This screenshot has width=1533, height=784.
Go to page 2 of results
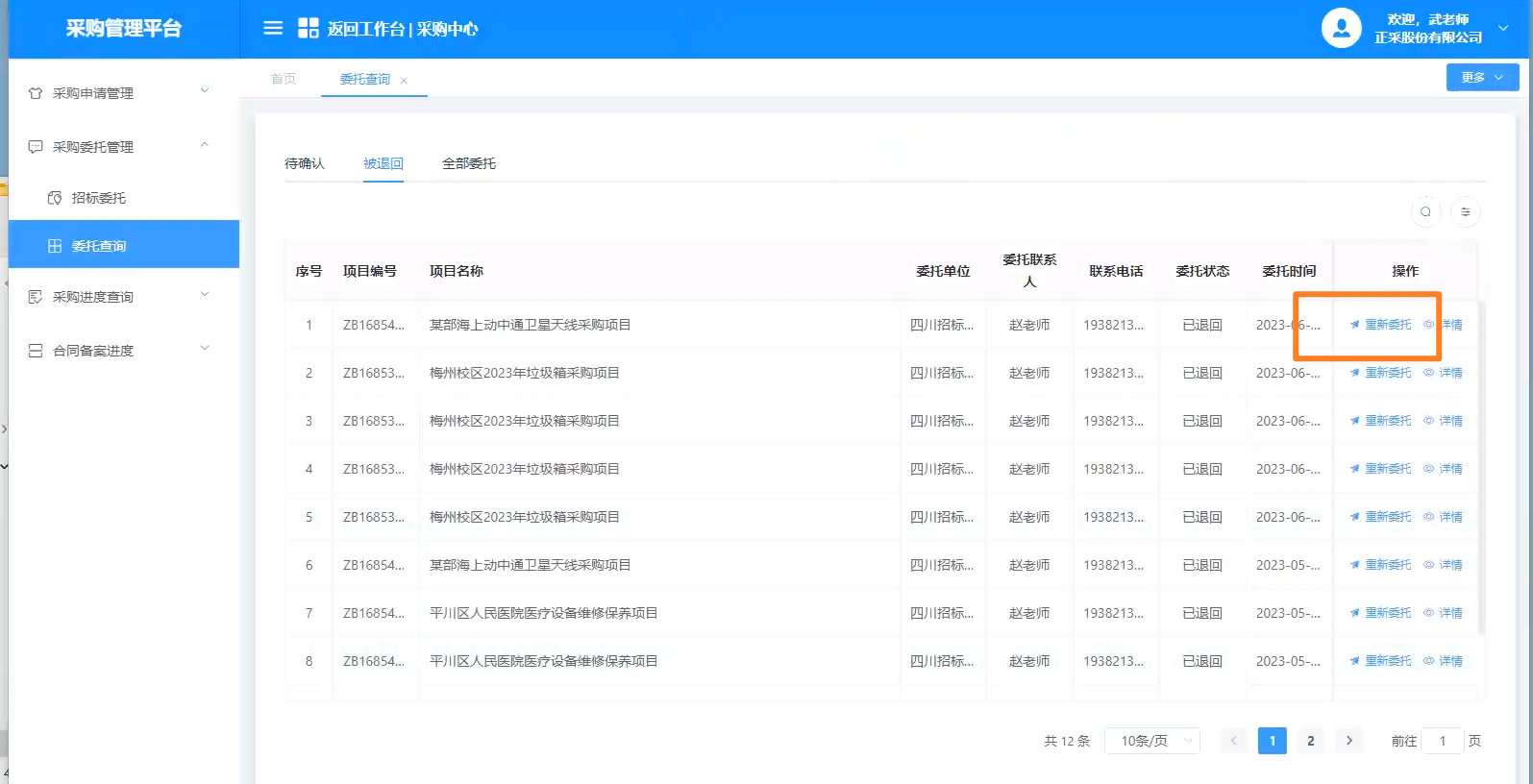pos(1310,741)
